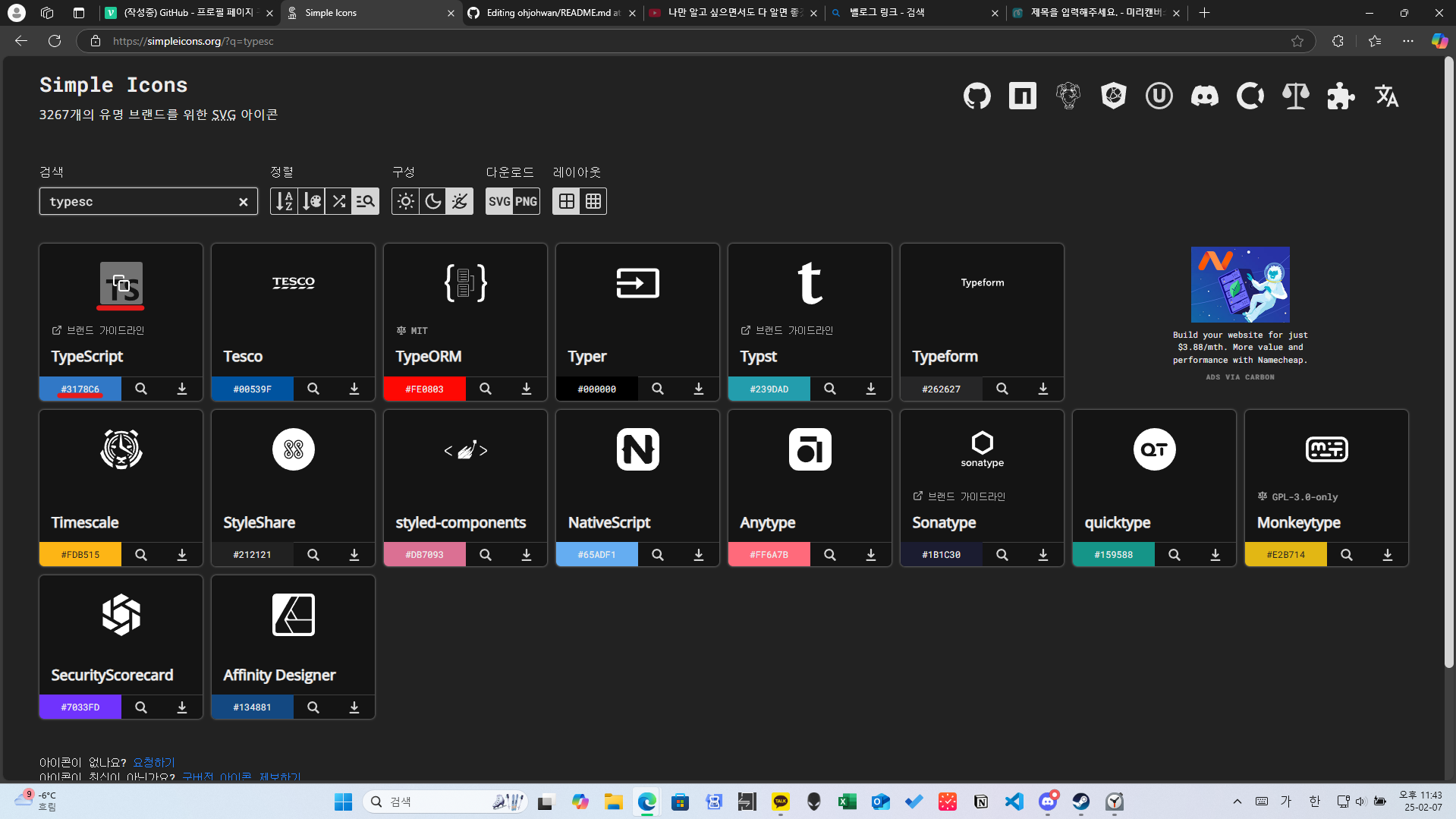The image size is (1456, 819).
Task: Open Steam from the taskbar
Action: pyautogui.click(x=1081, y=802)
